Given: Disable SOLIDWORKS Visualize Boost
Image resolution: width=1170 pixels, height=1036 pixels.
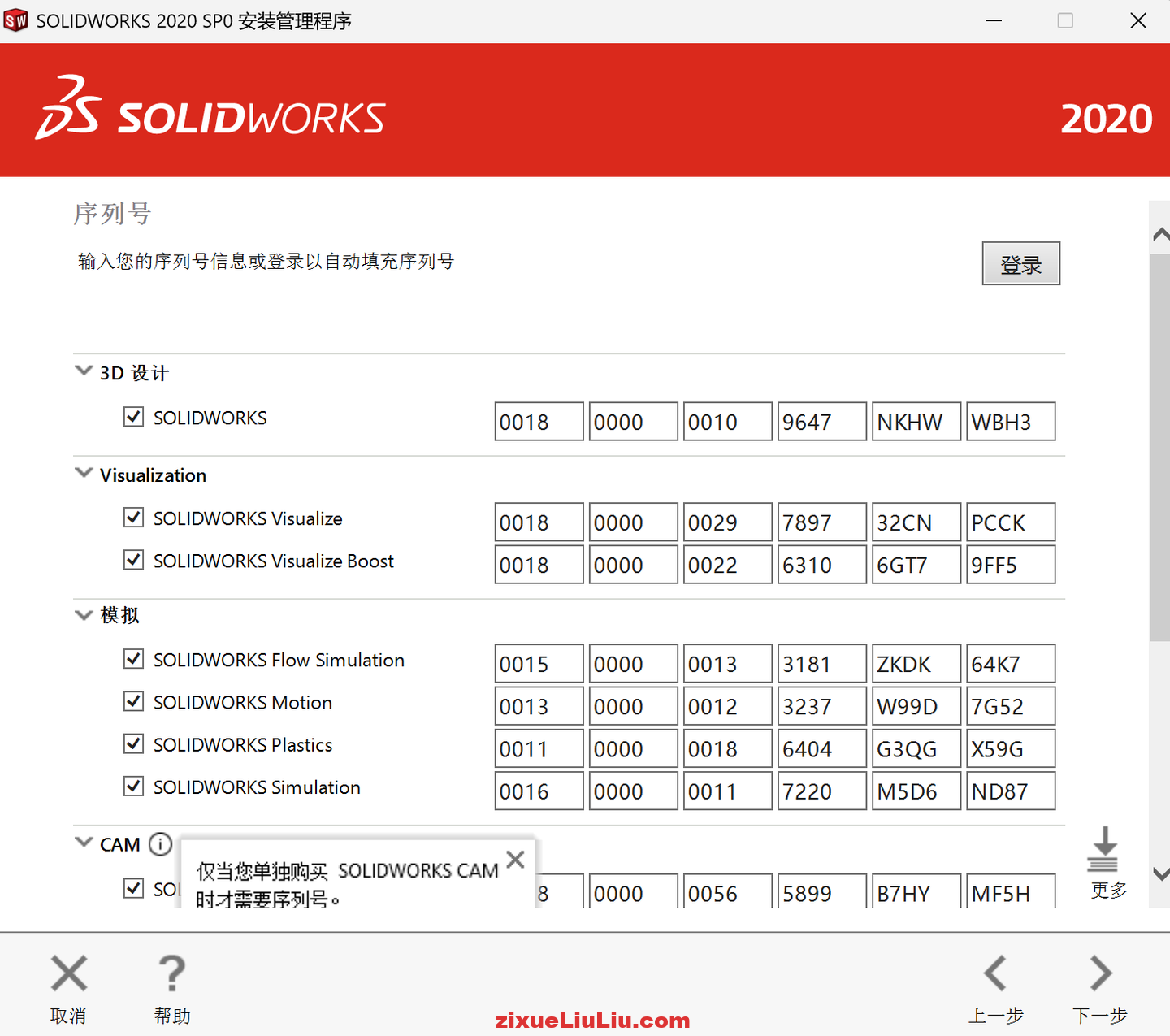Looking at the screenshot, I should tap(133, 560).
